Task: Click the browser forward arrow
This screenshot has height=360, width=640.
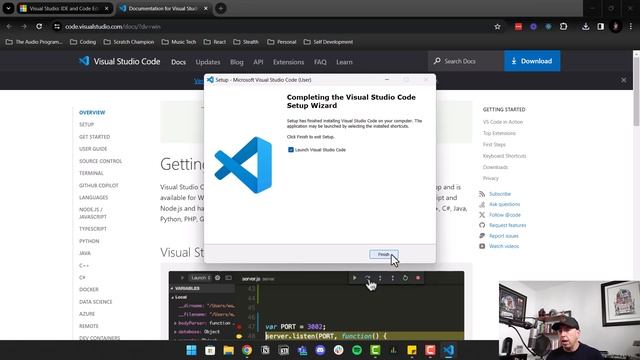Action: click(x=24, y=27)
